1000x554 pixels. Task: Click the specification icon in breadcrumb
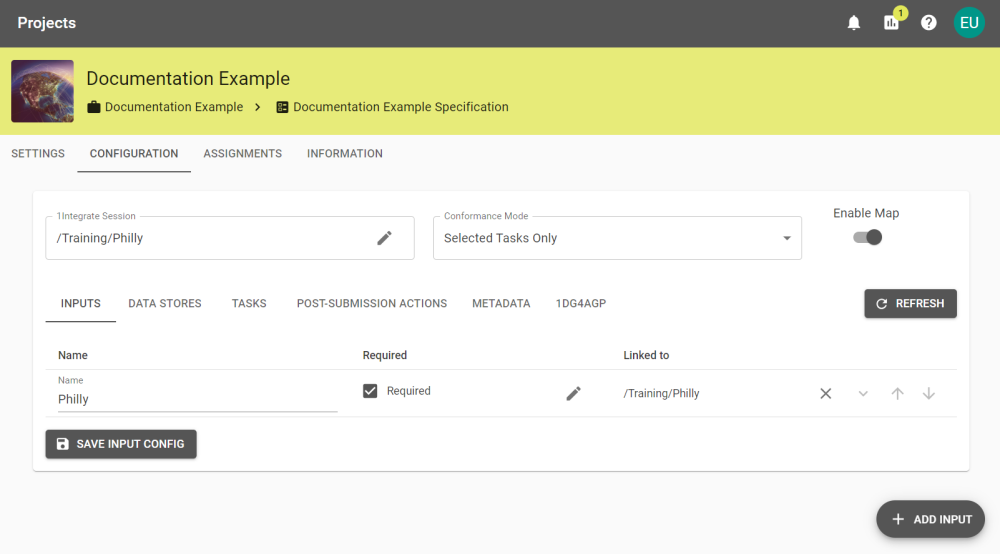[x=282, y=107]
